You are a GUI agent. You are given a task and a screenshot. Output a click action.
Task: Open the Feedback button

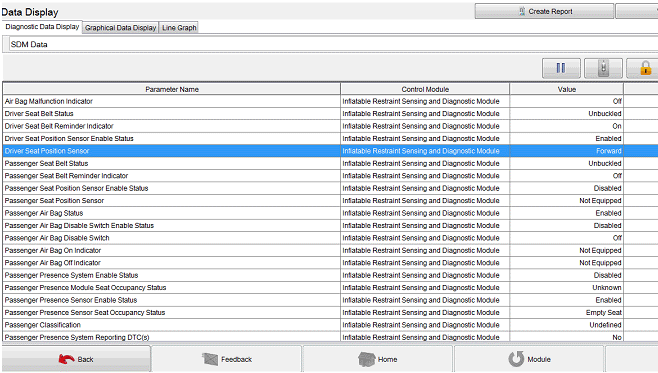(227, 359)
